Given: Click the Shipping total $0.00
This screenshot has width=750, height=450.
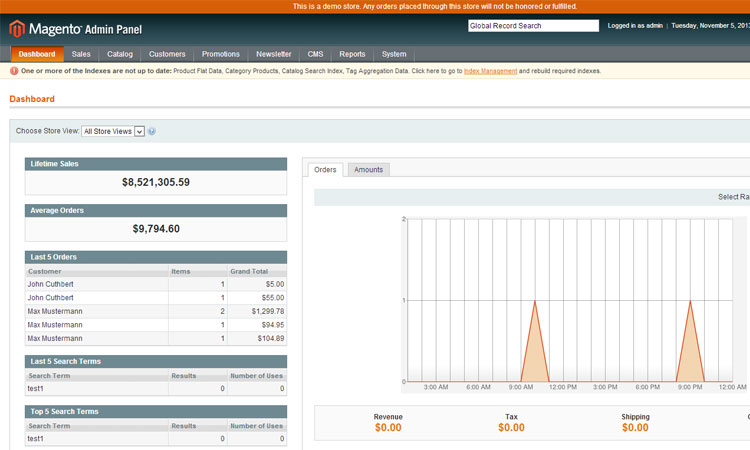Looking at the screenshot, I should click(x=635, y=428).
